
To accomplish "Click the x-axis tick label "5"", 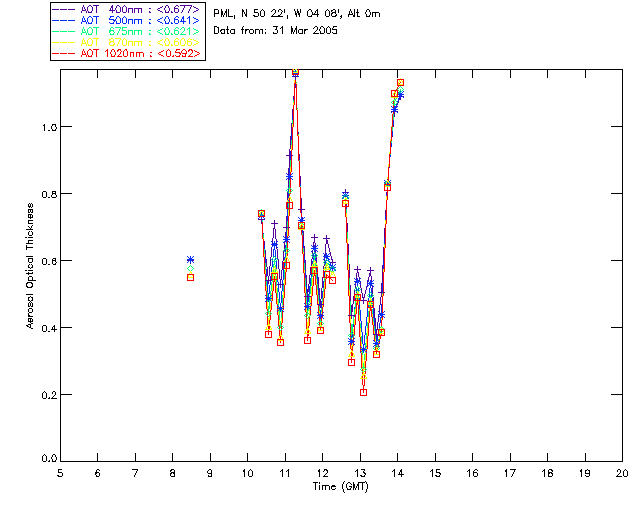I will pyautogui.click(x=60, y=473).
